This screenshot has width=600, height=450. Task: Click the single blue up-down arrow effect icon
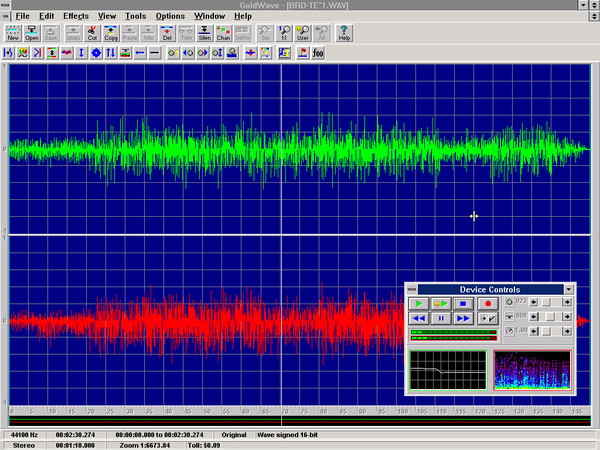pyautogui.click(x=81, y=53)
